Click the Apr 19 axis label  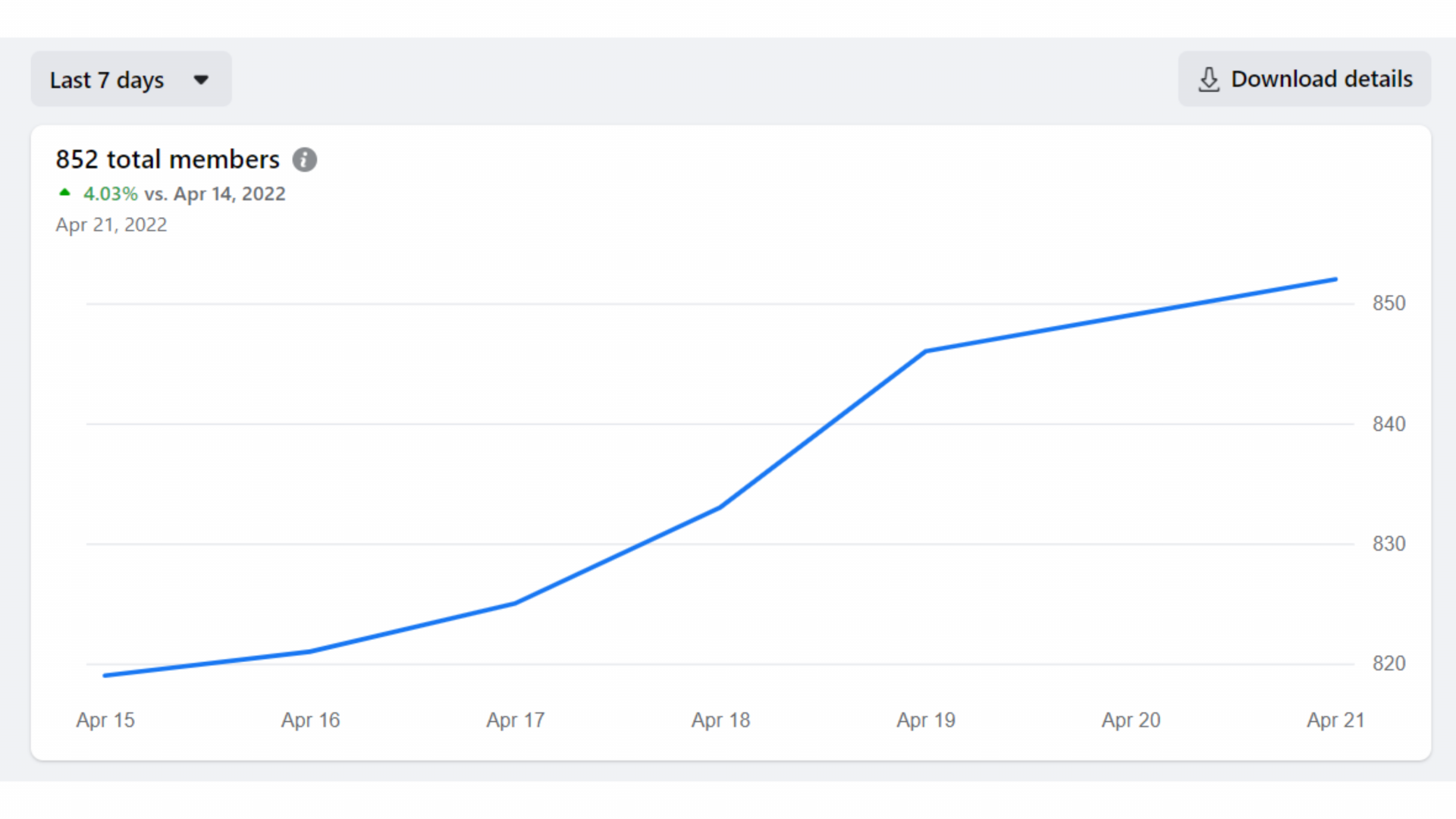pyautogui.click(x=926, y=720)
